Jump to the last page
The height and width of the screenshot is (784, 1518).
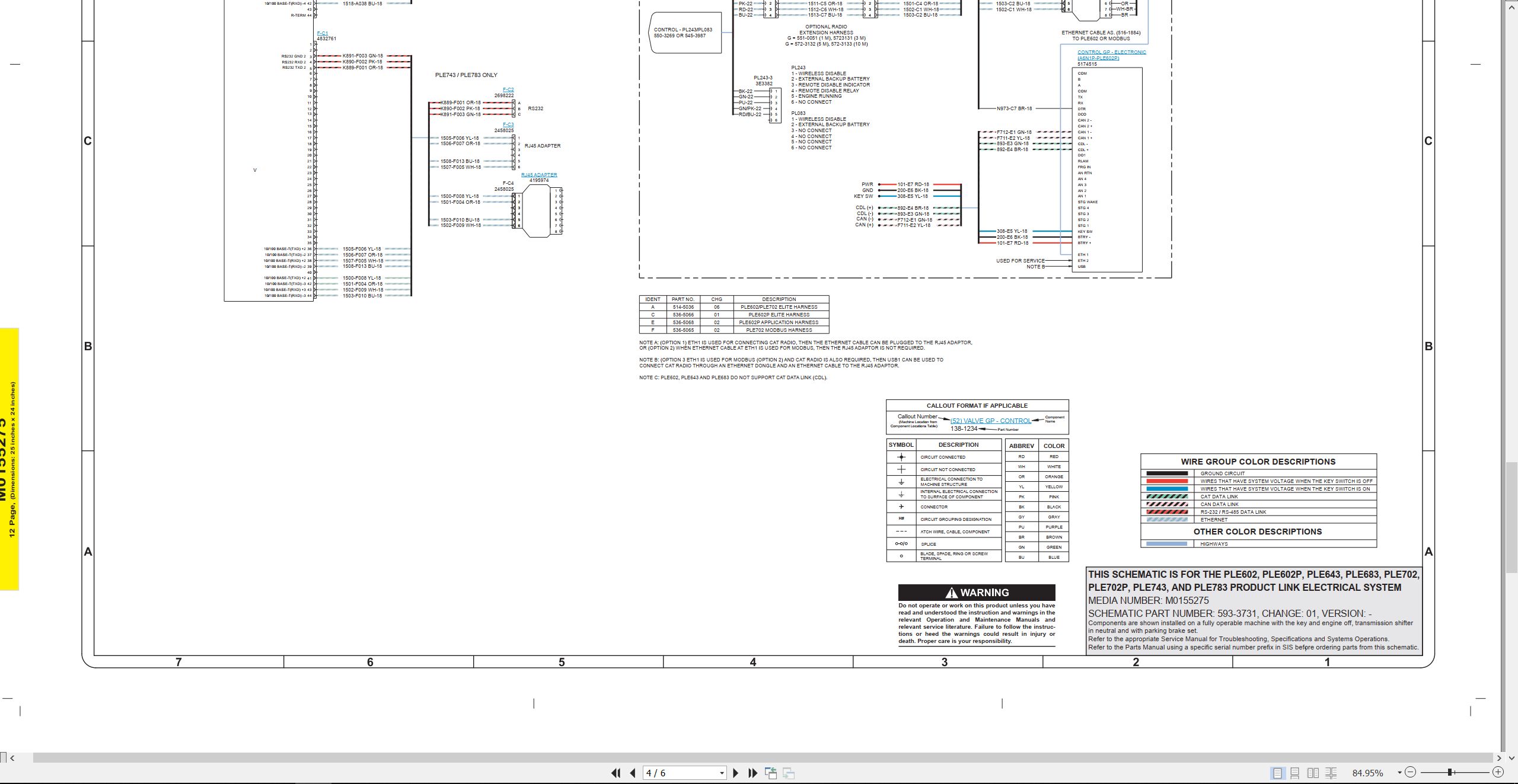pyautogui.click(x=753, y=773)
